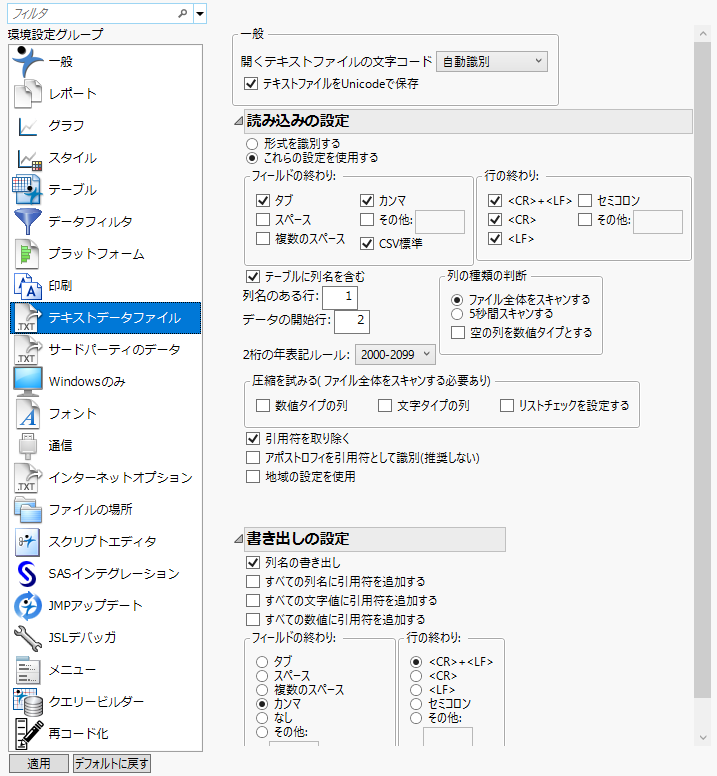Screen dimensions: 717x776
Task: Select the 通信 plug icon
Action: pos(28,445)
